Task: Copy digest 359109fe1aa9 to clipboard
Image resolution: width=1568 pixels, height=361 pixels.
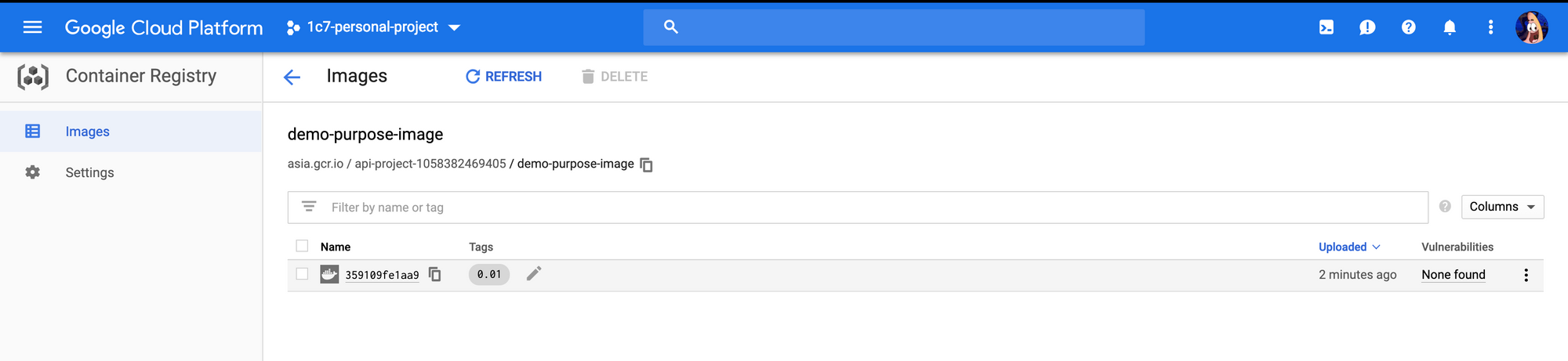Action: (x=435, y=274)
